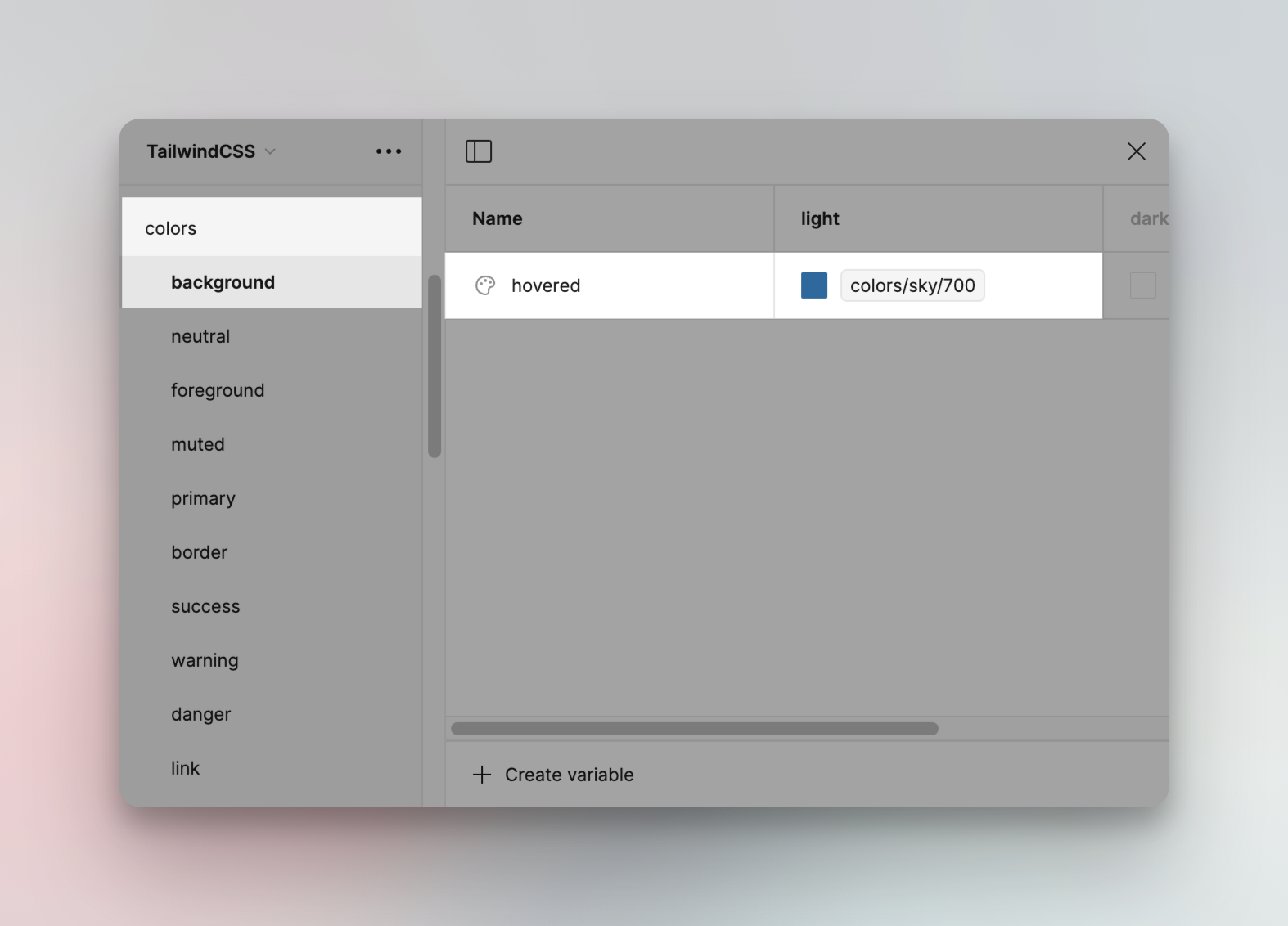Click the plus icon to create variable

tap(482, 775)
